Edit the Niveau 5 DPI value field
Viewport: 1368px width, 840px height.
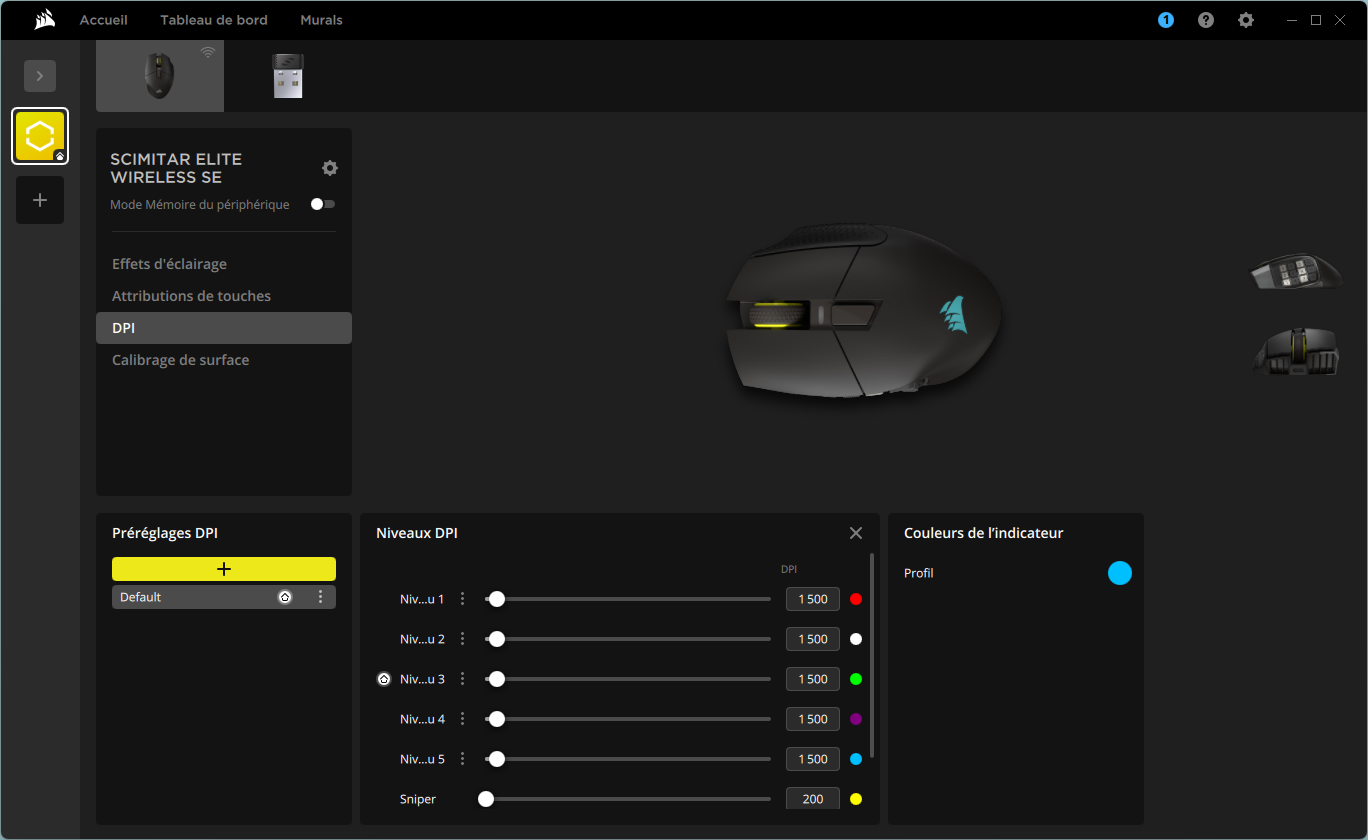click(813, 759)
